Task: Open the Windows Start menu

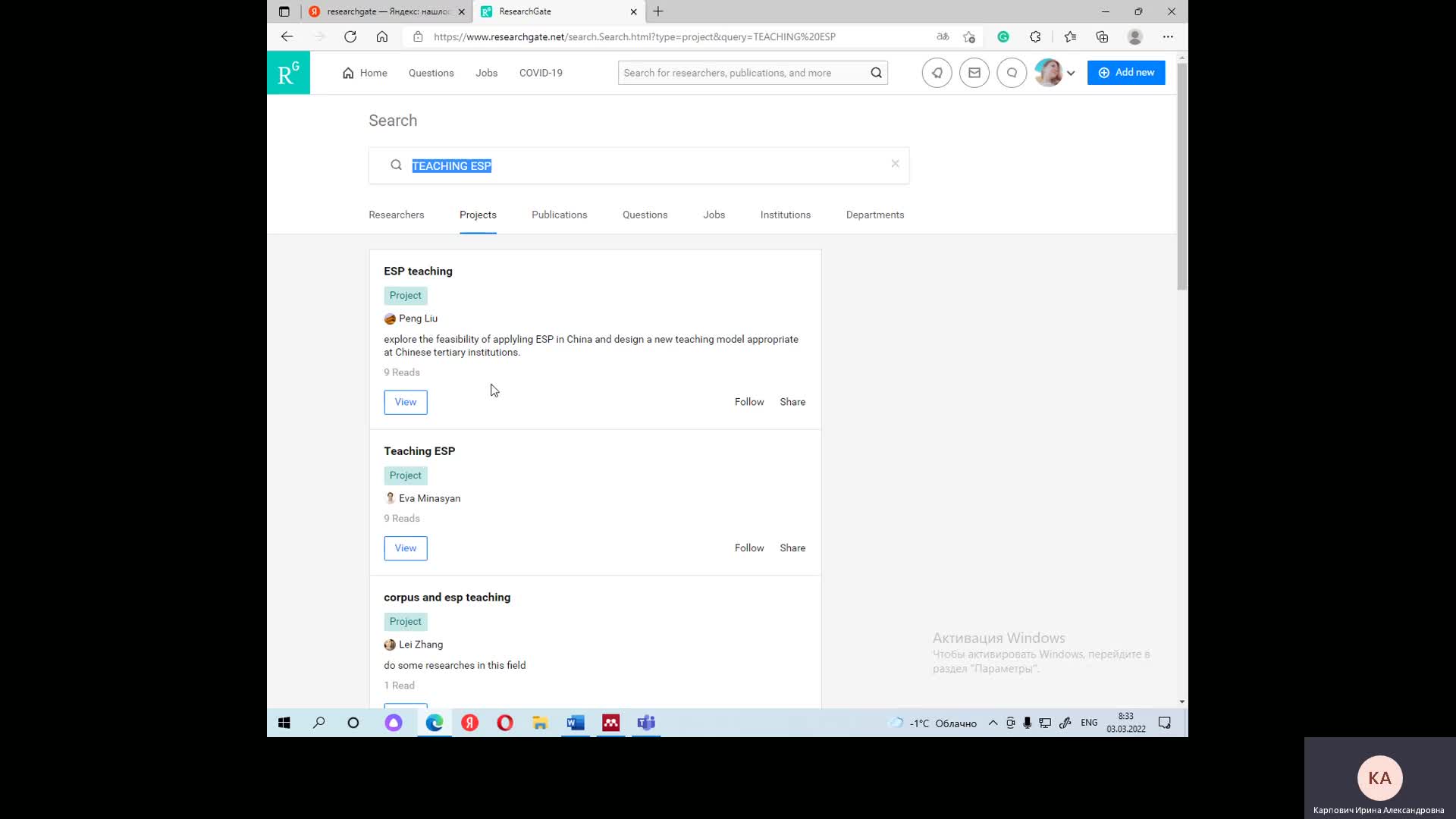Action: pyautogui.click(x=284, y=723)
